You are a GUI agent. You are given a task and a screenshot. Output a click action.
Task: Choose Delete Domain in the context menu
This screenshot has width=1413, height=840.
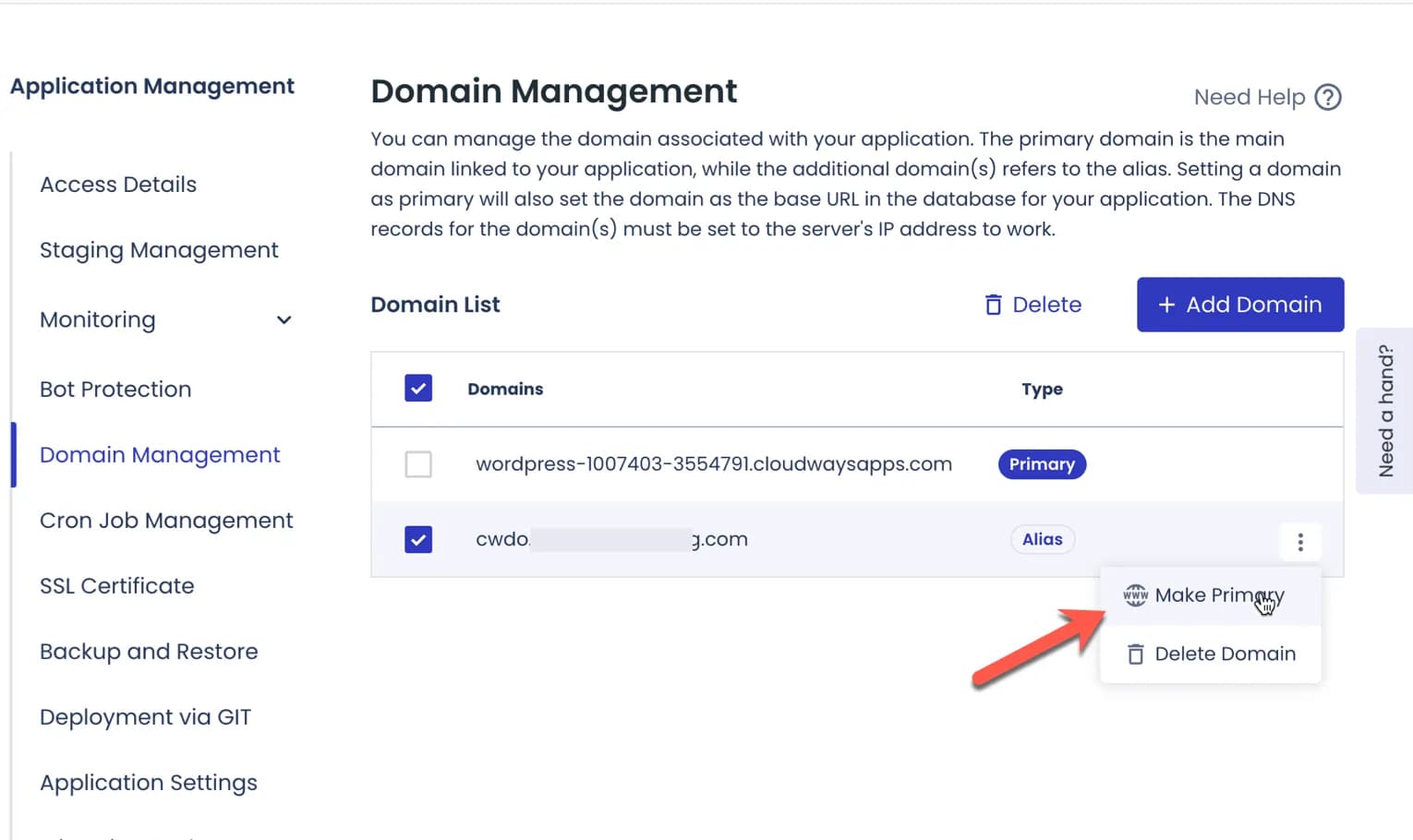[x=1226, y=654]
